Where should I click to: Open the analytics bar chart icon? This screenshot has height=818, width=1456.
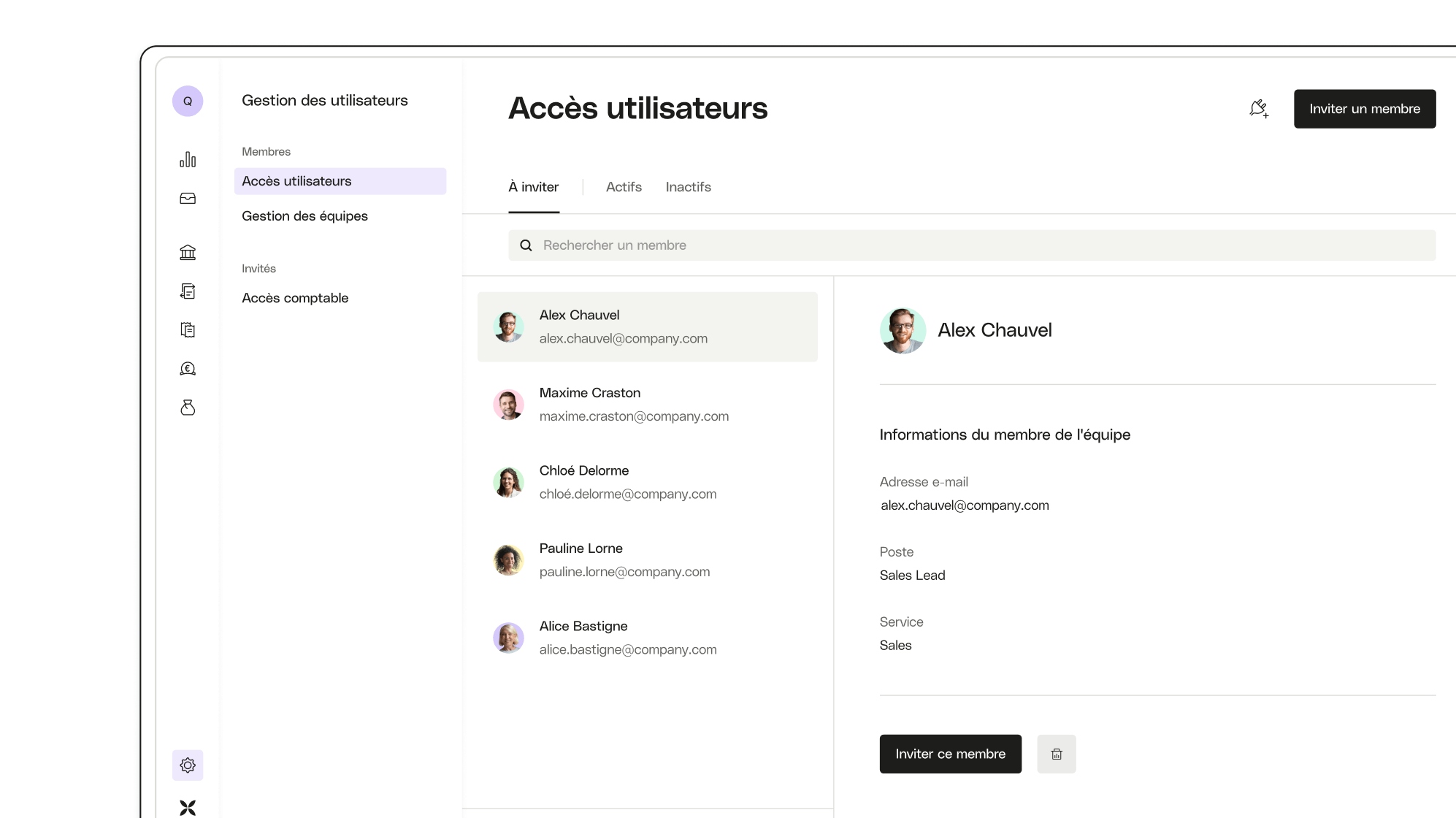[x=188, y=158]
